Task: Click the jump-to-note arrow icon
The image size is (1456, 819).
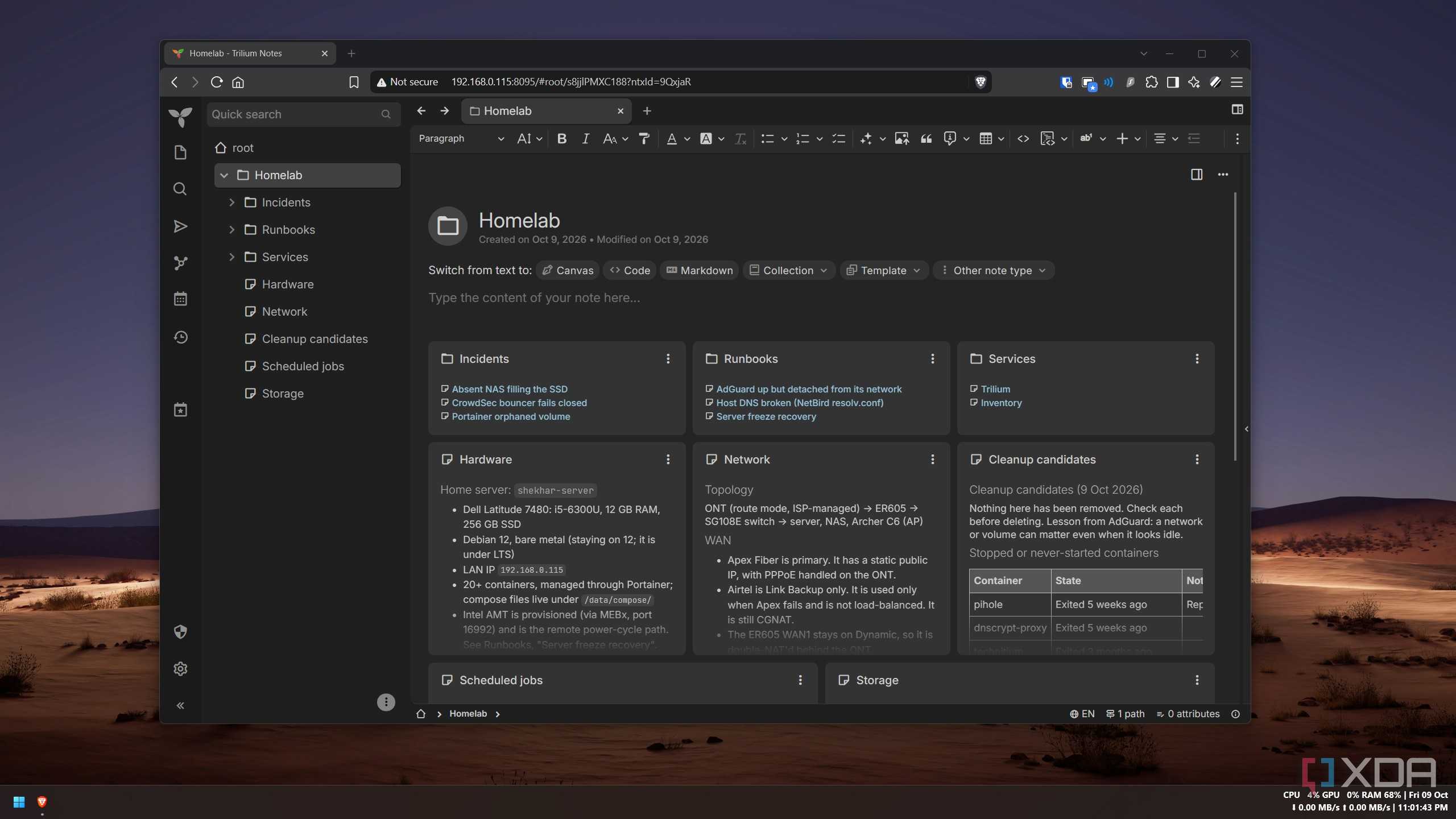Action: tap(180, 226)
